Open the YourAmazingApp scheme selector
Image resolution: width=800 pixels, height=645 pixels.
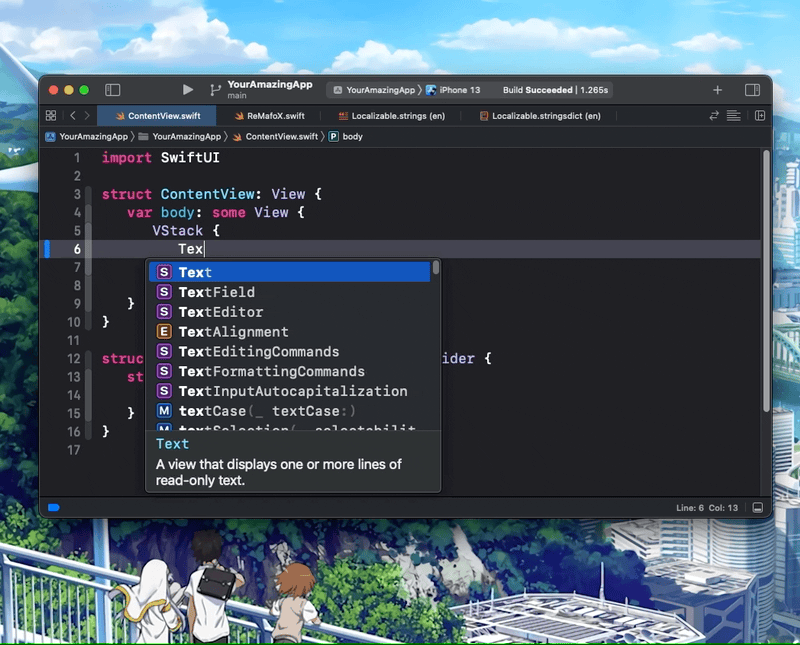[373, 90]
